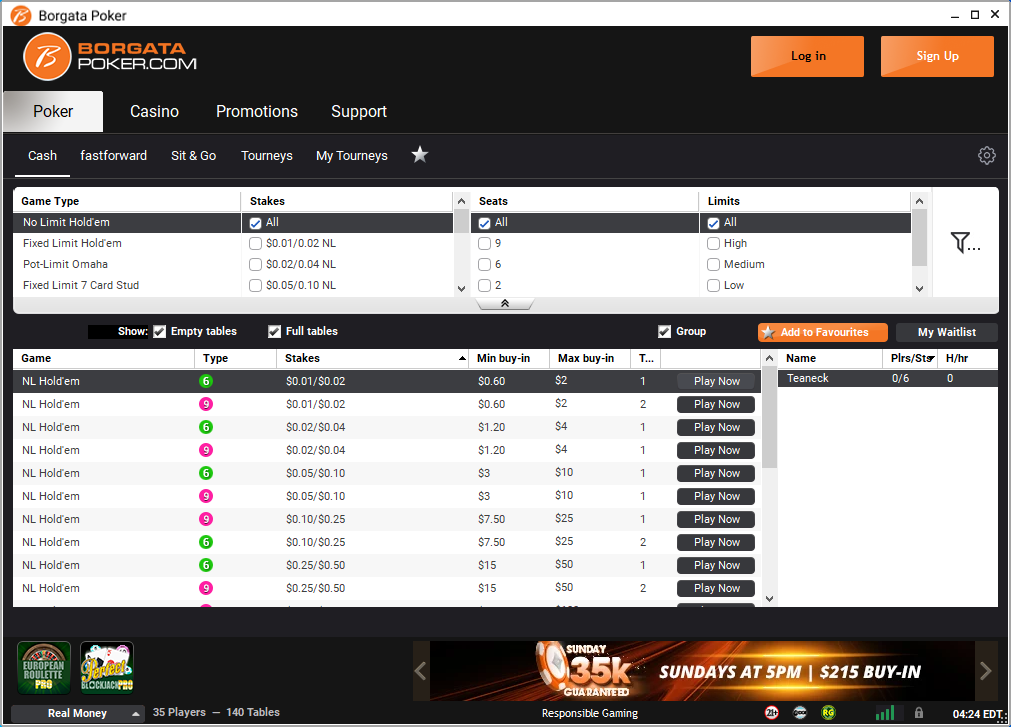Click 9-seat icon for $0.01/$0.02 table
The width and height of the screenshot is (1011, 727).
(x=206, y=404)
